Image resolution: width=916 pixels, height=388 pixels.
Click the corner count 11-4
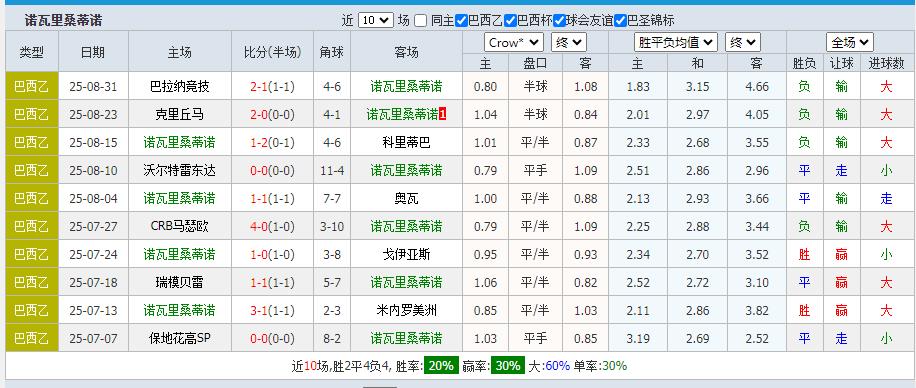[x=332, y=171]
